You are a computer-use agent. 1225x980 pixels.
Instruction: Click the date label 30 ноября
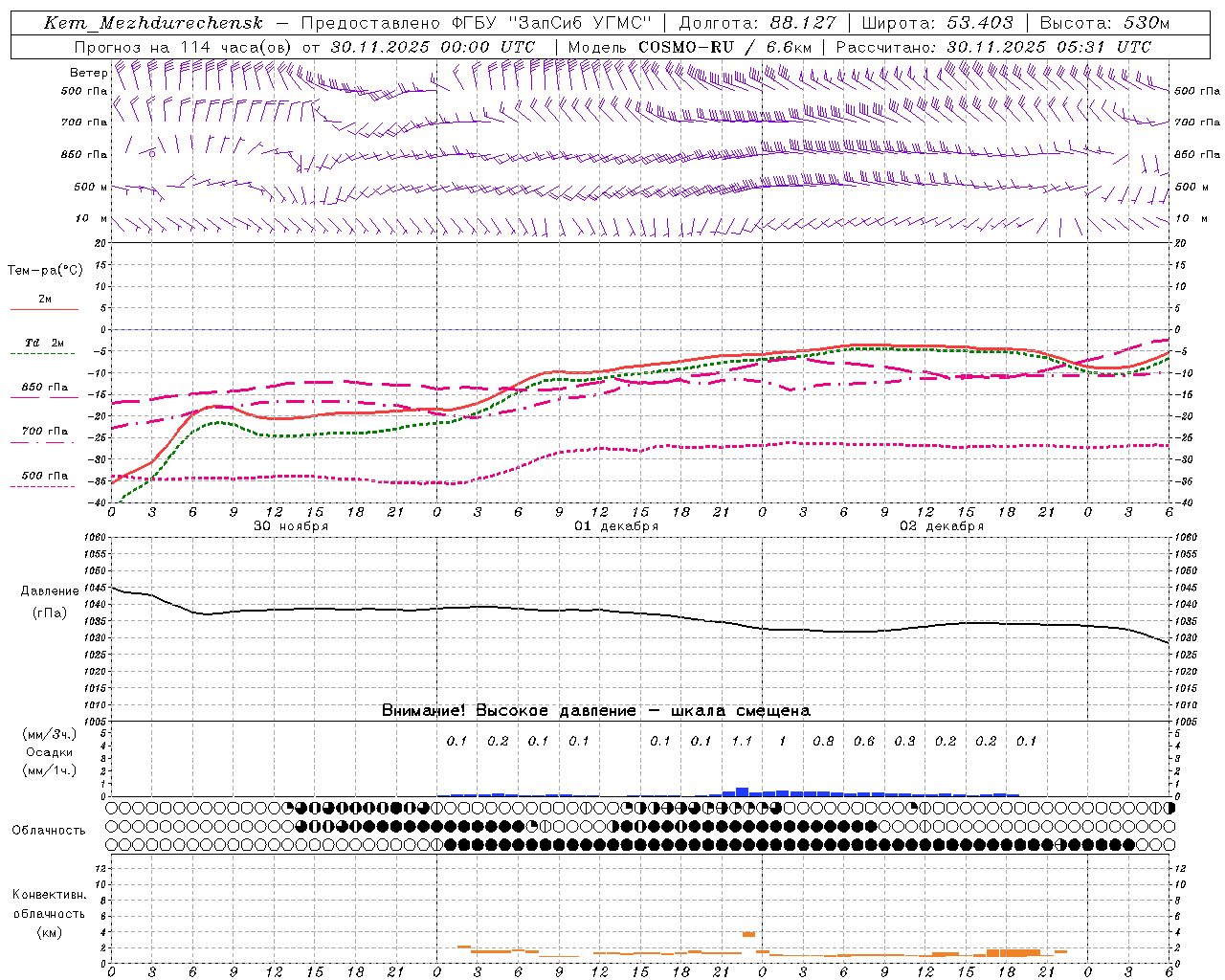(290, 526)
